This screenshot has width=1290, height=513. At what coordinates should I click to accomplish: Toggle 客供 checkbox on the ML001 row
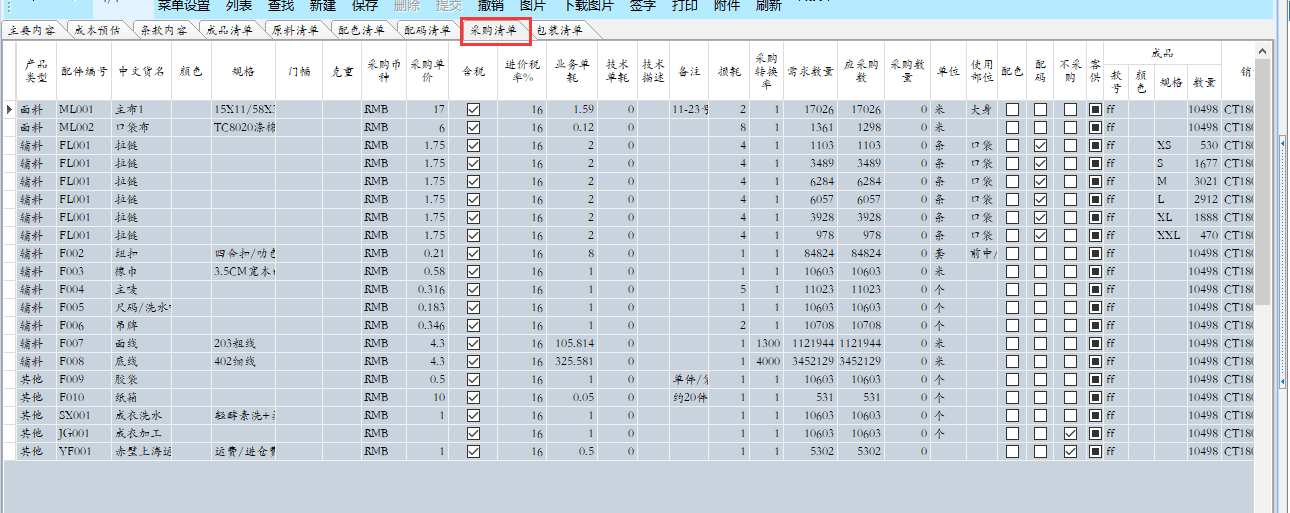(x=1095, y=109)
